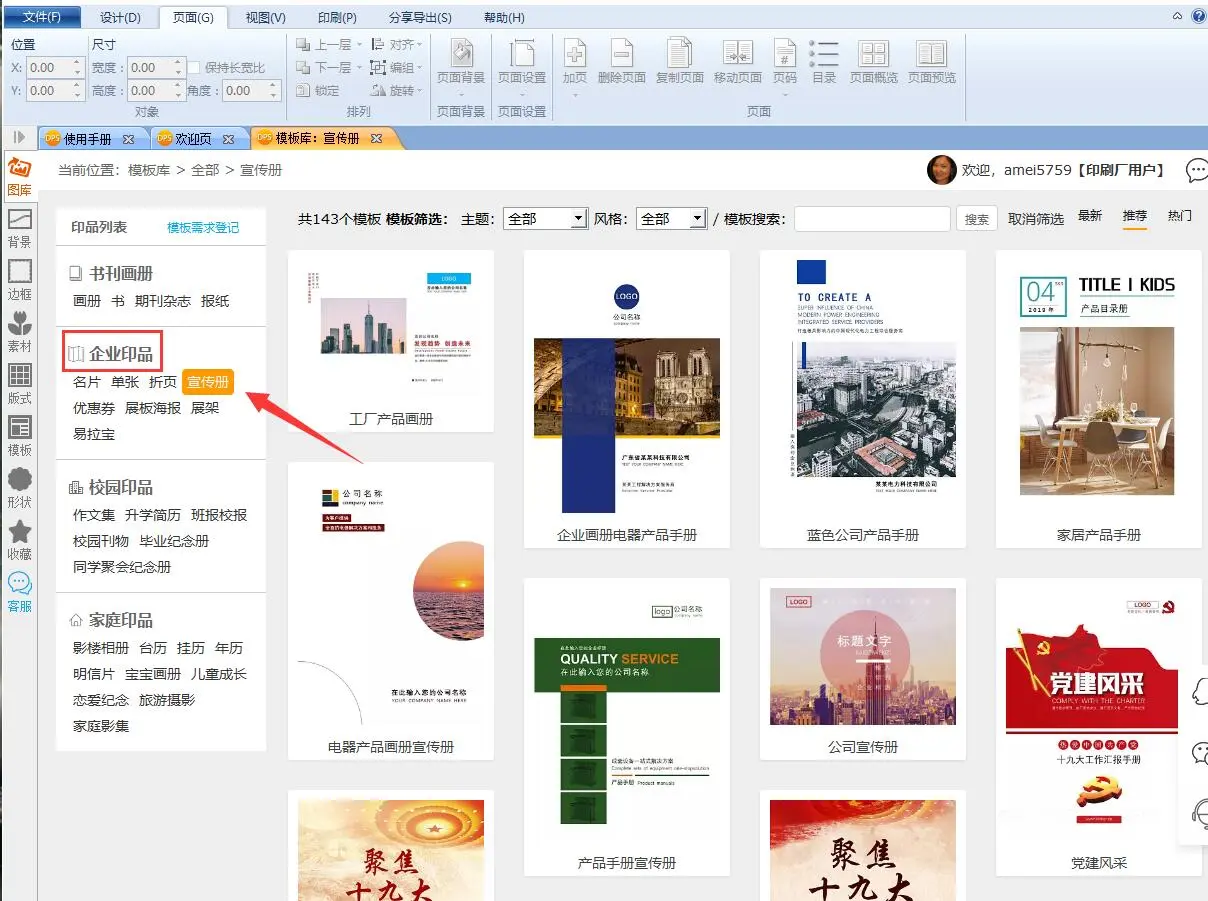Toggle the 保持长宽比 checkbox
1208x901 pixels.
[195, 68]
